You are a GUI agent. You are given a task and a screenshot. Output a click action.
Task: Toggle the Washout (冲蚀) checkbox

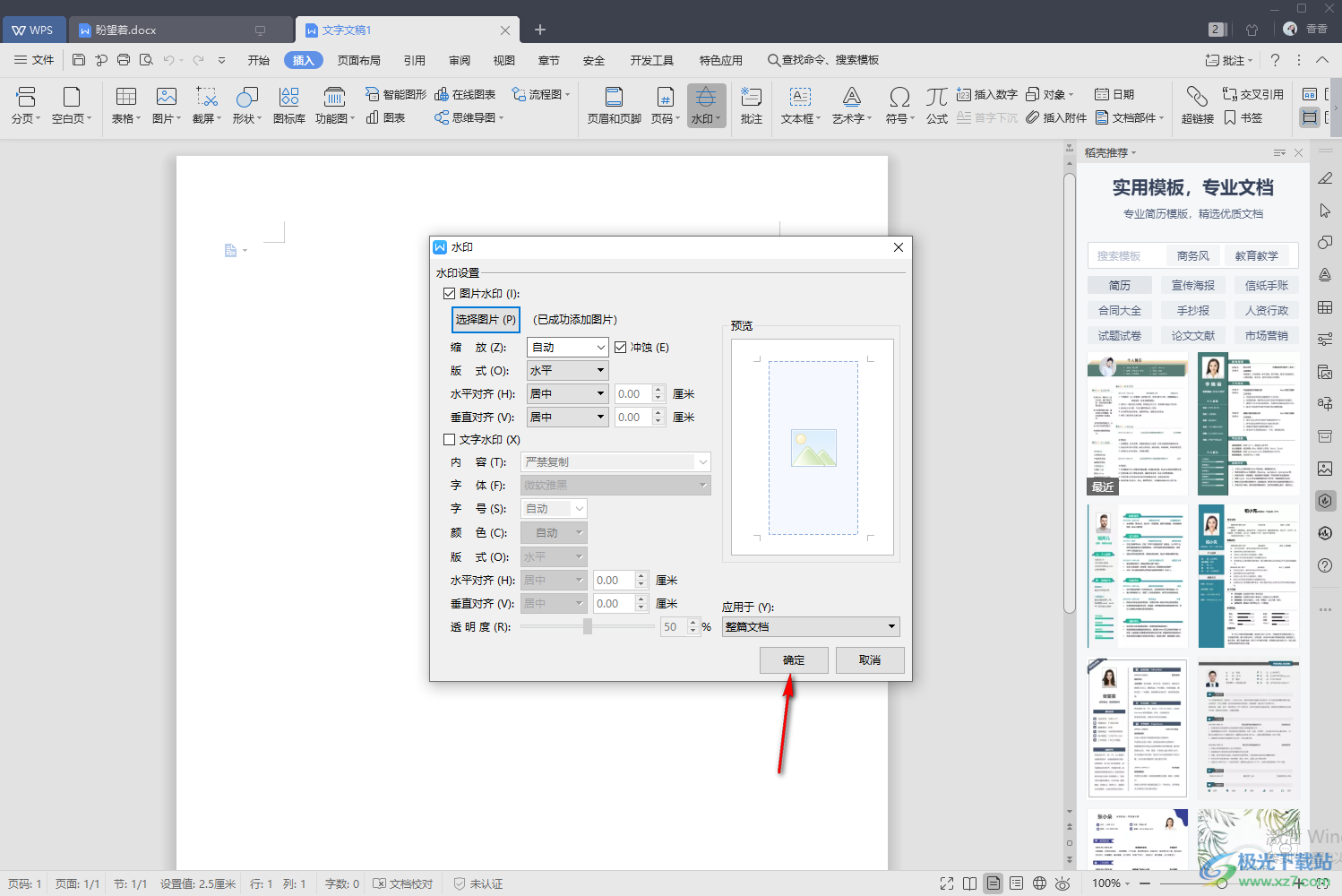tap(620, 347)
